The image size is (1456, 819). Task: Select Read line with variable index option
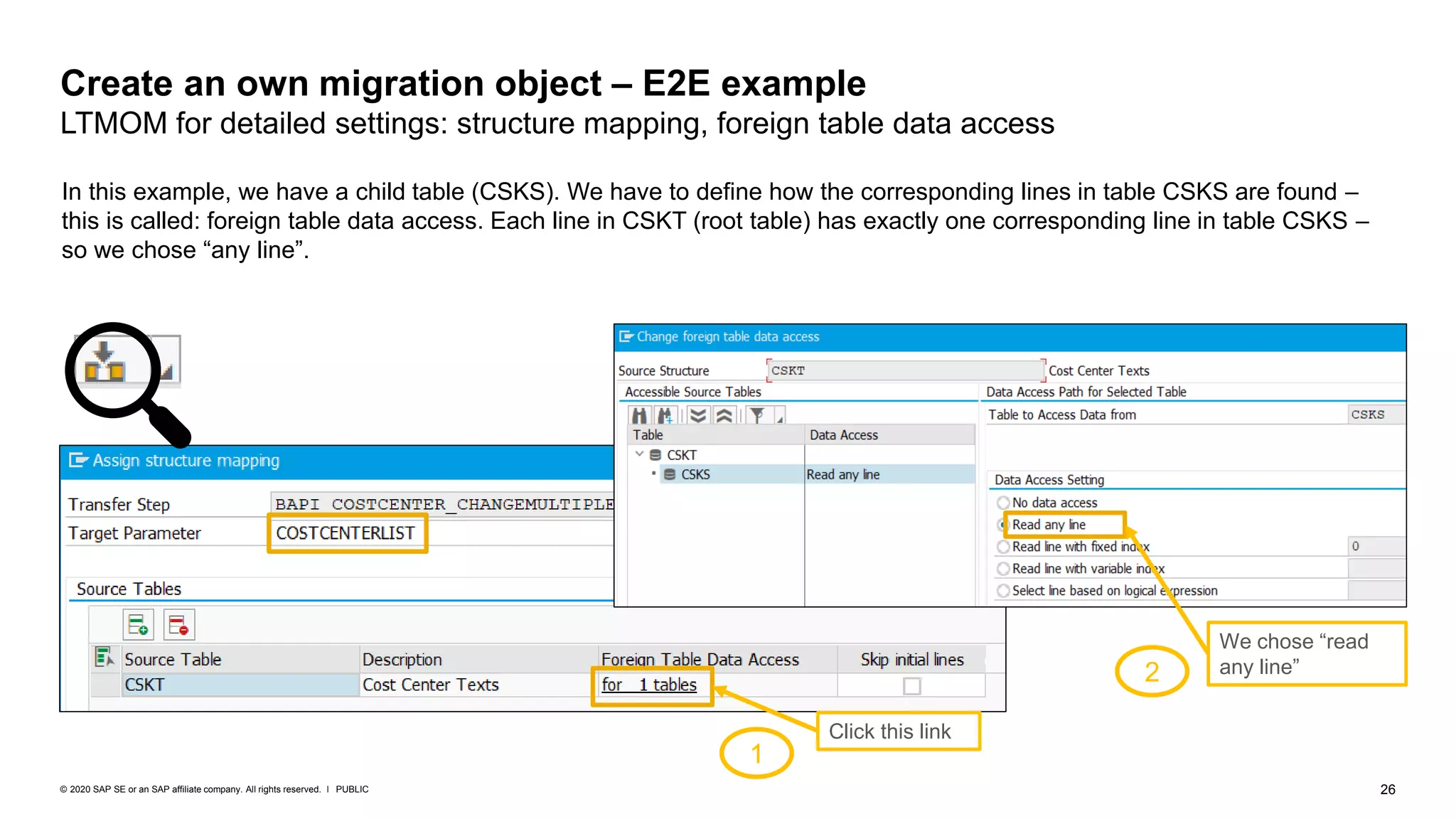(1003, 569)
